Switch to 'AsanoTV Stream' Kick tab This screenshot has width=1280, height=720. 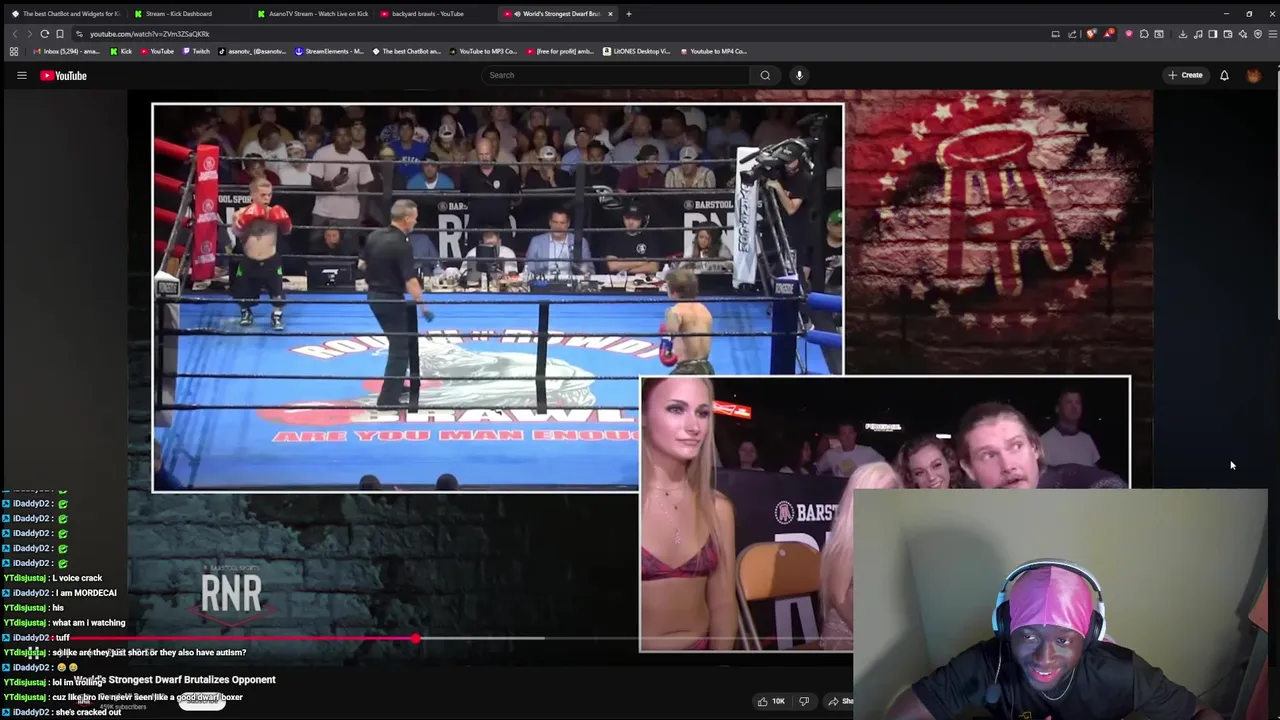[x=313, y=14]
